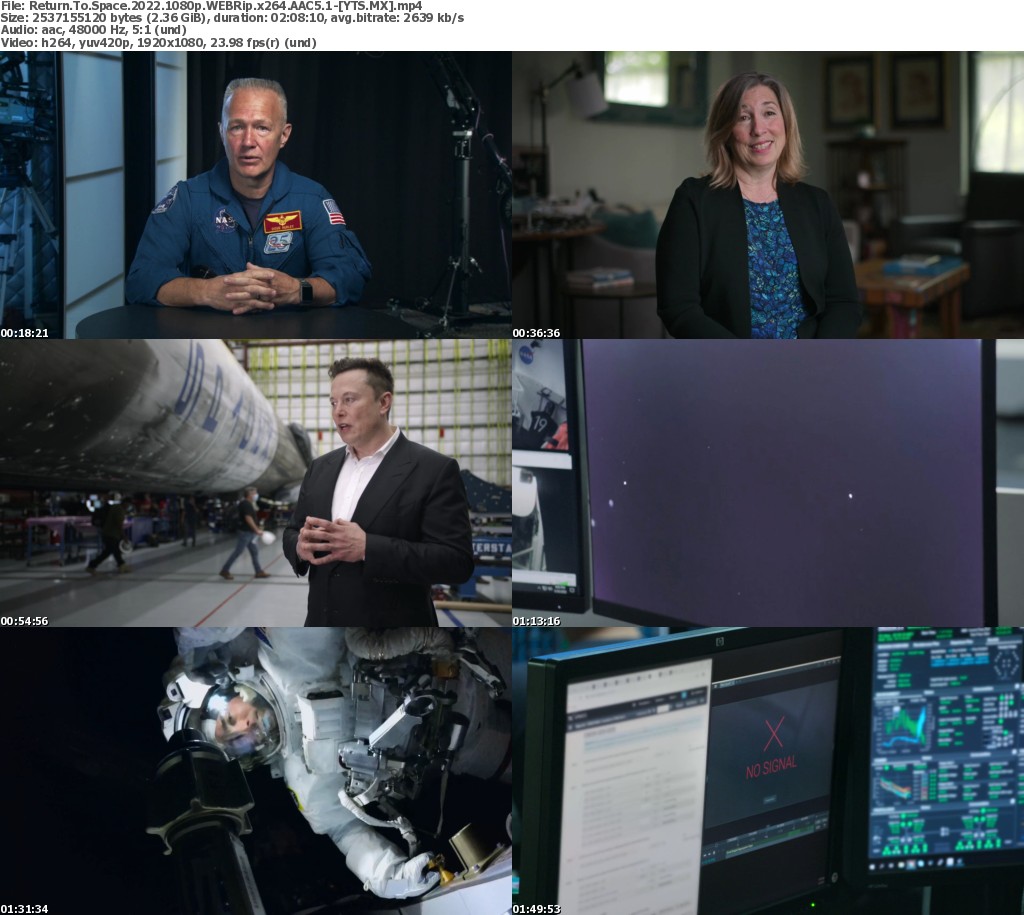
Task: Click the 01:31:34 timestamp label
Action: click(x=24, y=908)
